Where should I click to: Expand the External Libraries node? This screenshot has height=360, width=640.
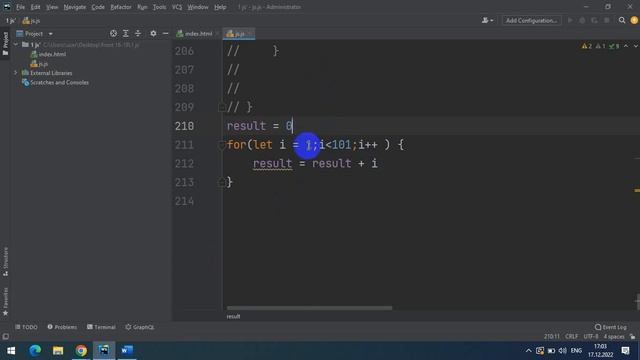tap(16, 73)
